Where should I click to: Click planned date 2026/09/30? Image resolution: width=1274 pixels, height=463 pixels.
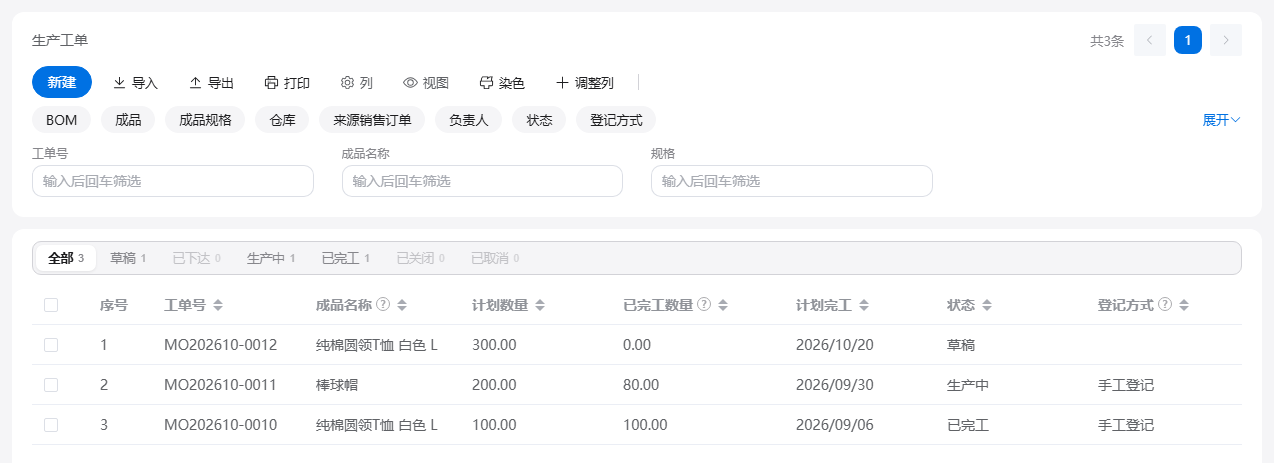coord(835,385)
